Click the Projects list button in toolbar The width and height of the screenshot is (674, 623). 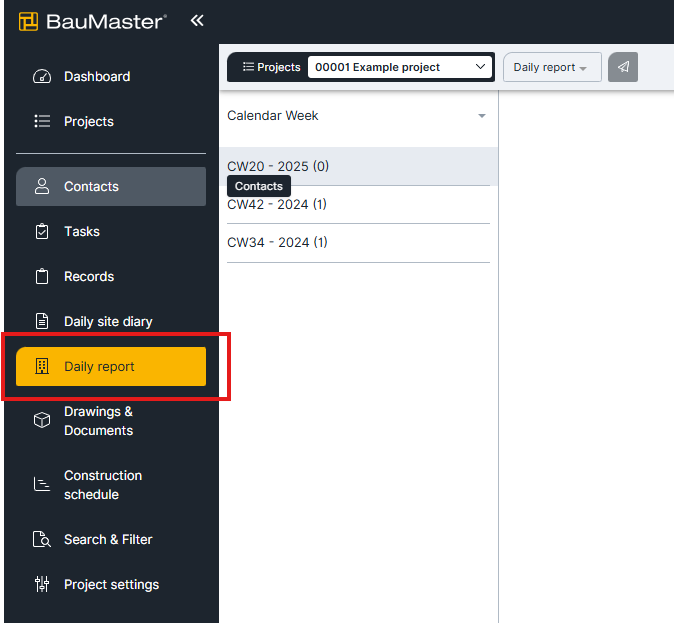coord(271,67)
